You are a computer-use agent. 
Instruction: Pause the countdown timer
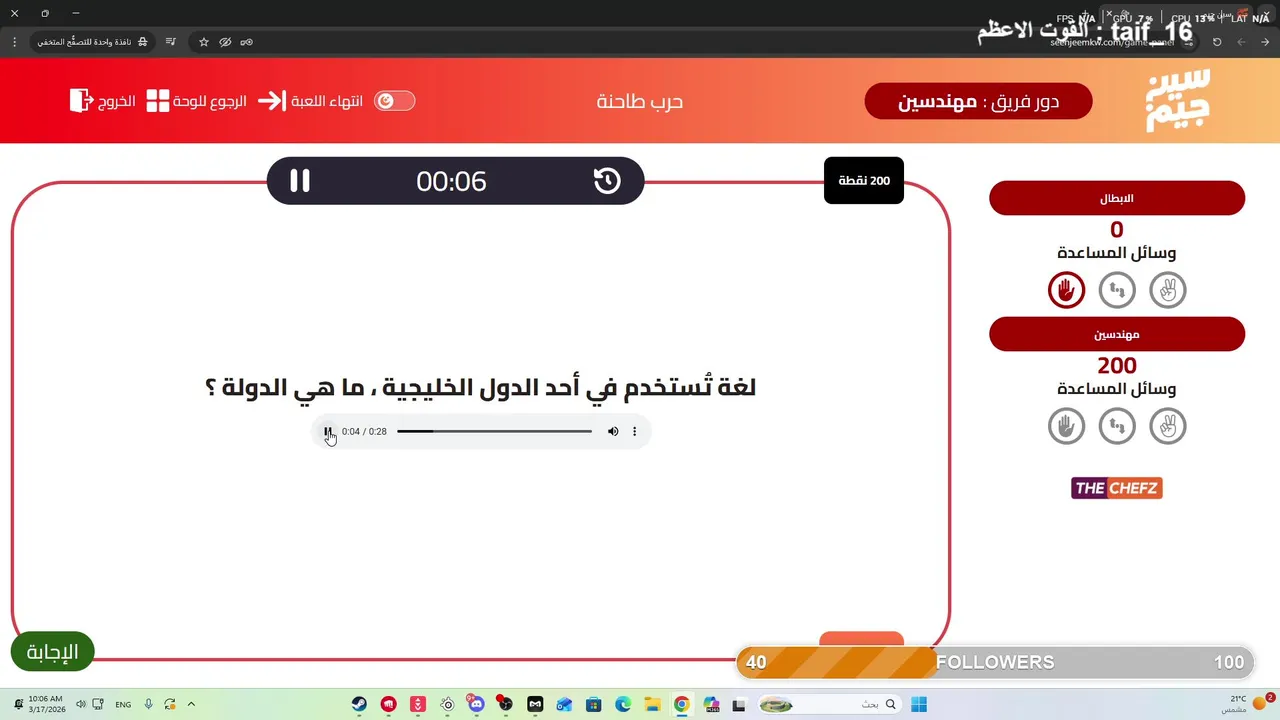point(300,181)
